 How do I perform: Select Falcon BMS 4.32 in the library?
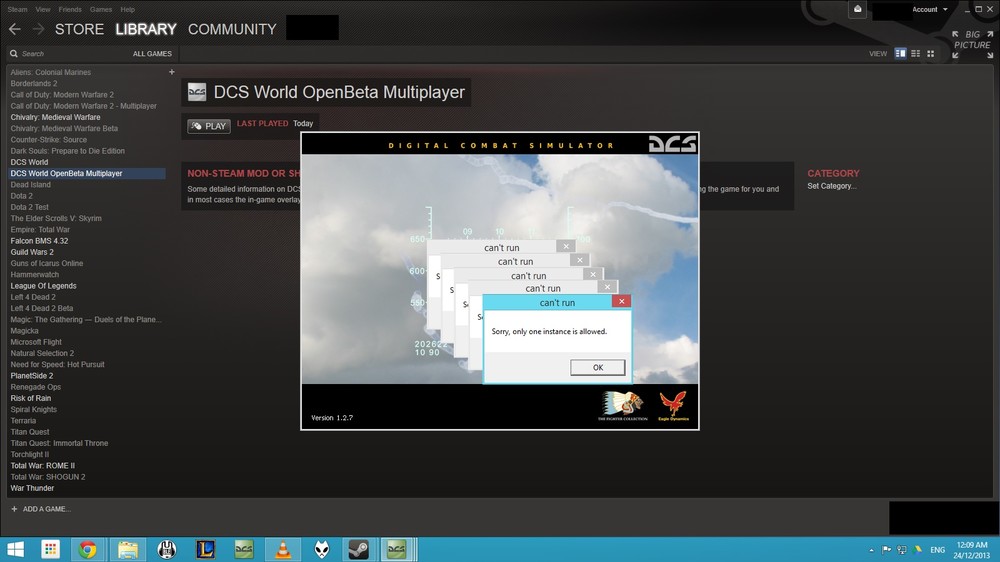(x=39, y=241)
